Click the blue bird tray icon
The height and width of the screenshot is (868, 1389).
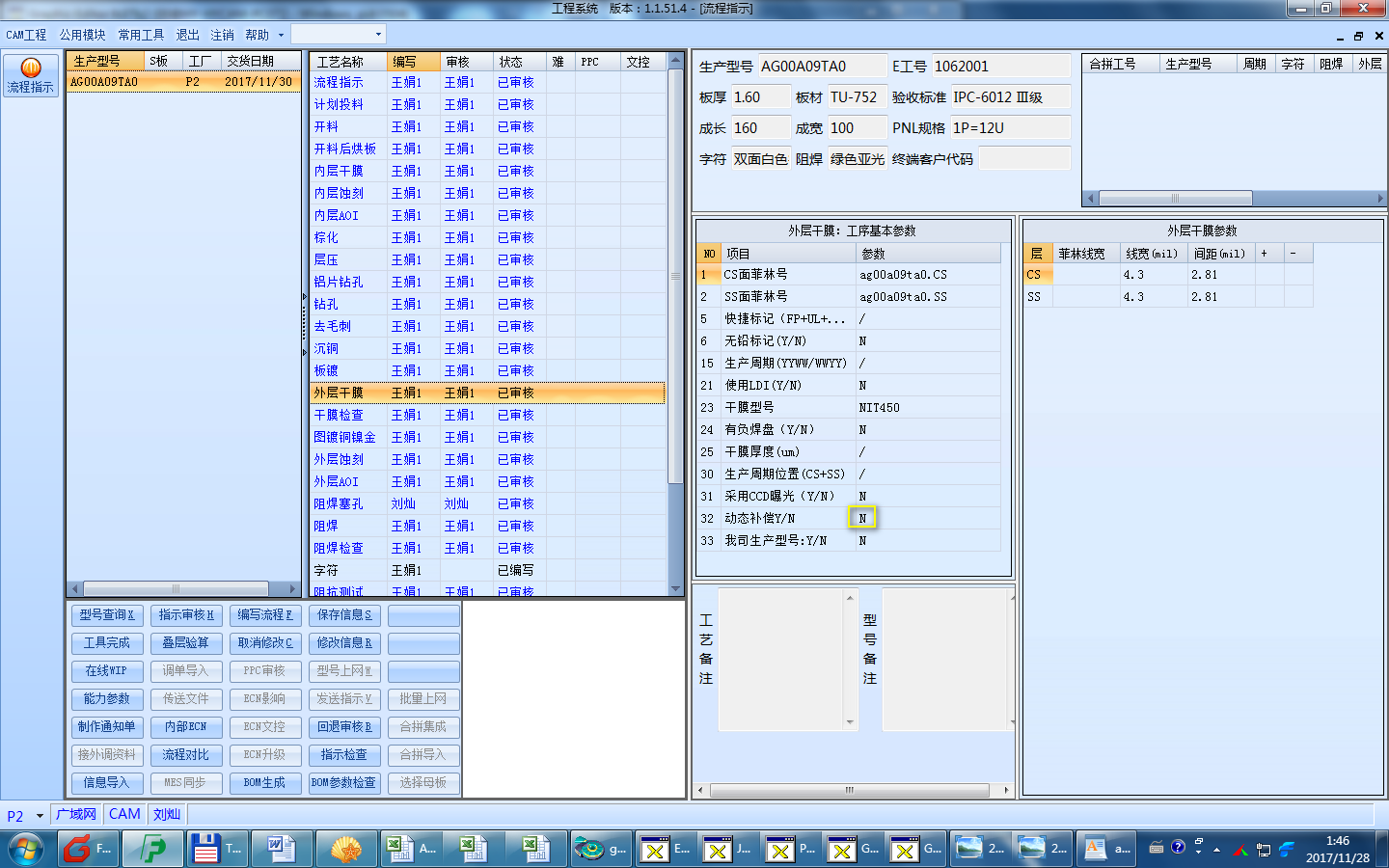click(1286, 850)
